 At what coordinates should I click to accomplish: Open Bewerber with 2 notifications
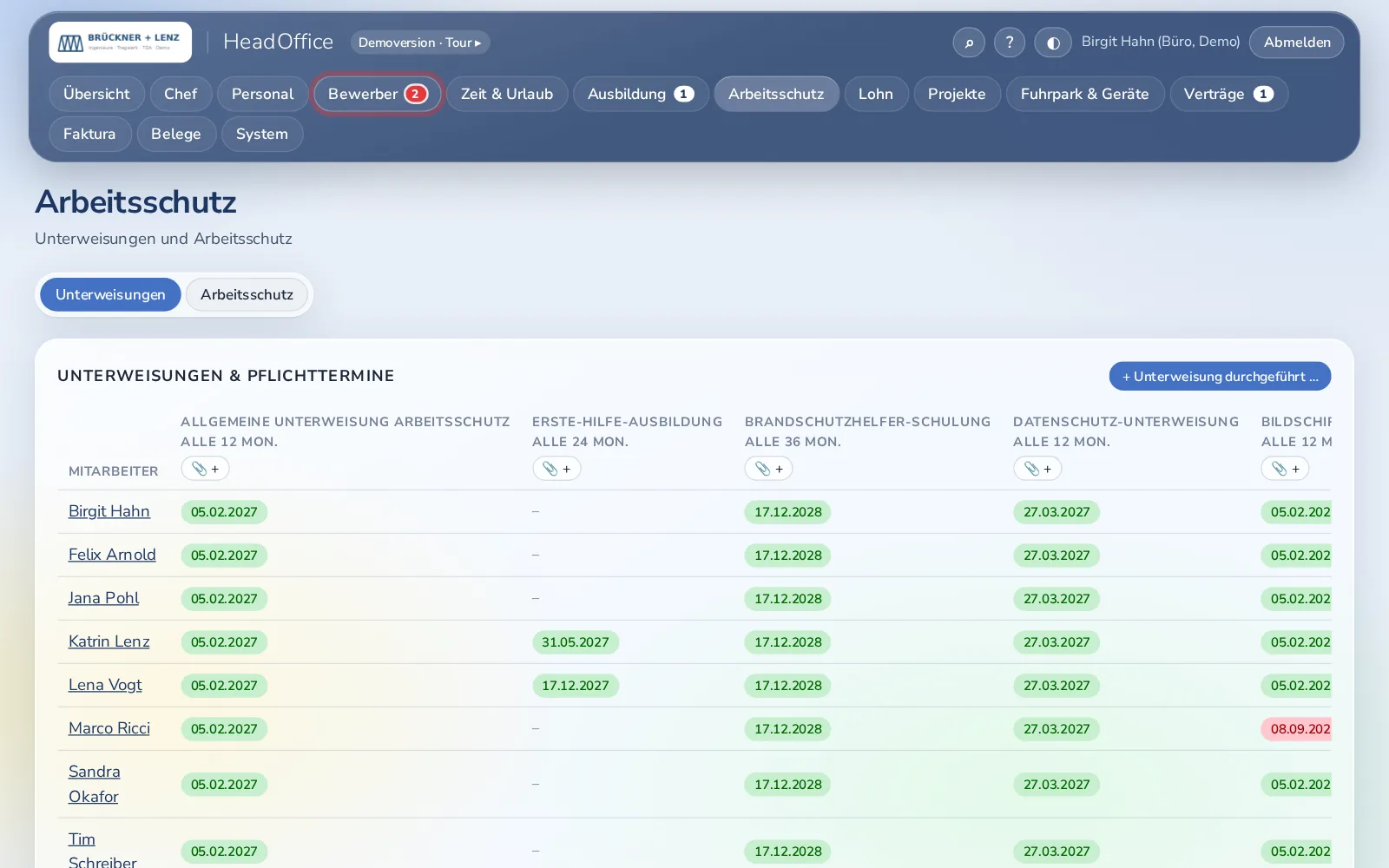(x=378, y=94)
